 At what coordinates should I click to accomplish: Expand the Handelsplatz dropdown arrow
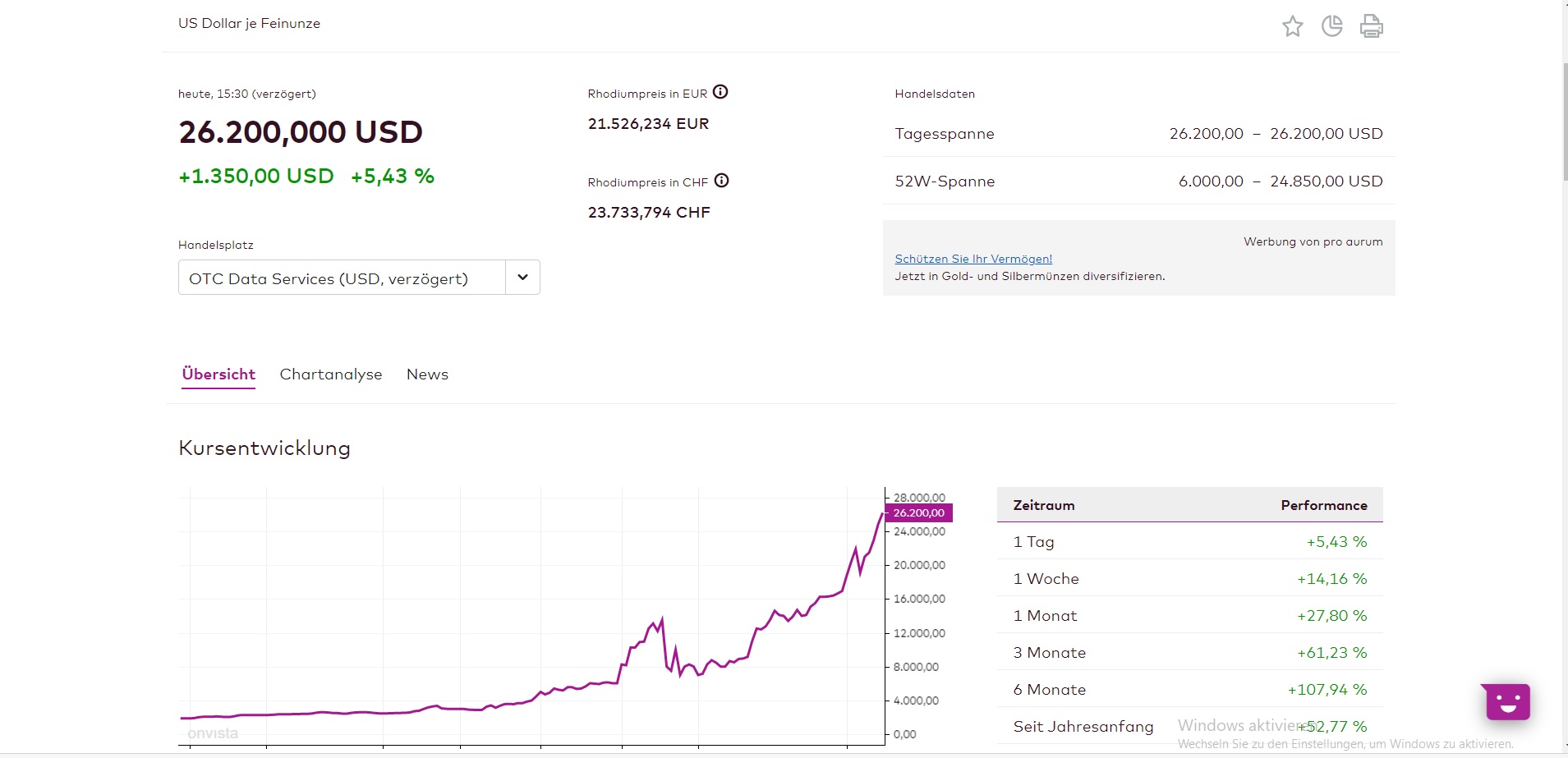[x=522, y=278]
